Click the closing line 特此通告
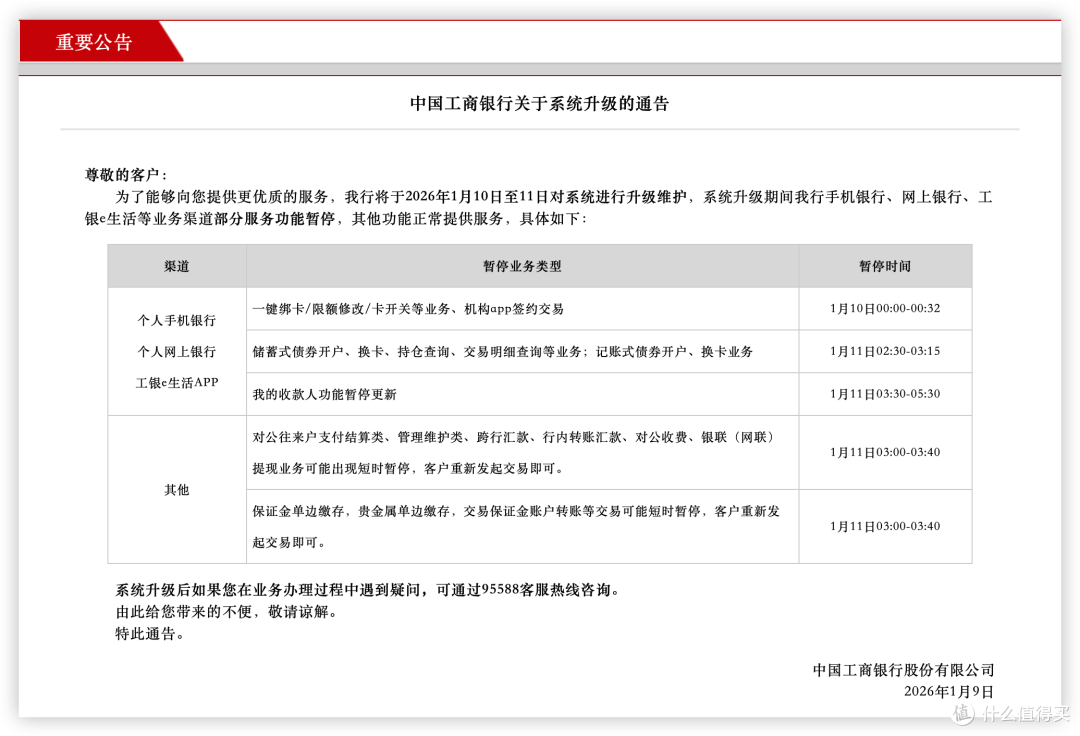The image size is (1080, 736). (149, 634)
